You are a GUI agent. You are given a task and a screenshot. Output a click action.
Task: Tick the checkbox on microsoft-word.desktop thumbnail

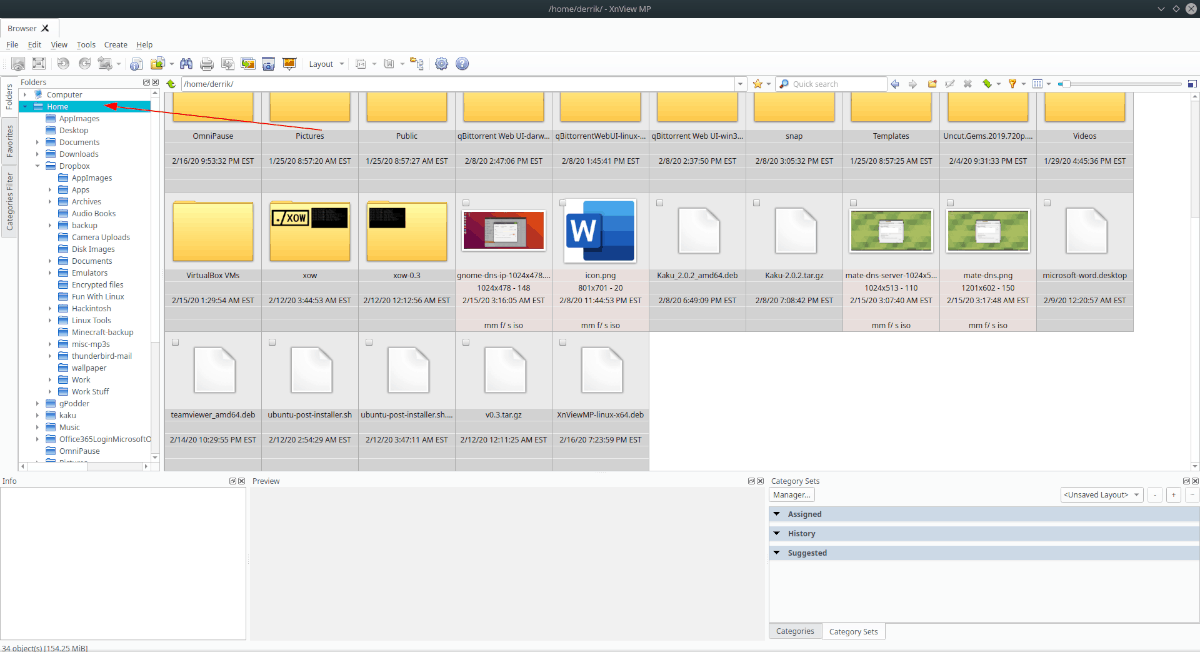(1047, 202)
